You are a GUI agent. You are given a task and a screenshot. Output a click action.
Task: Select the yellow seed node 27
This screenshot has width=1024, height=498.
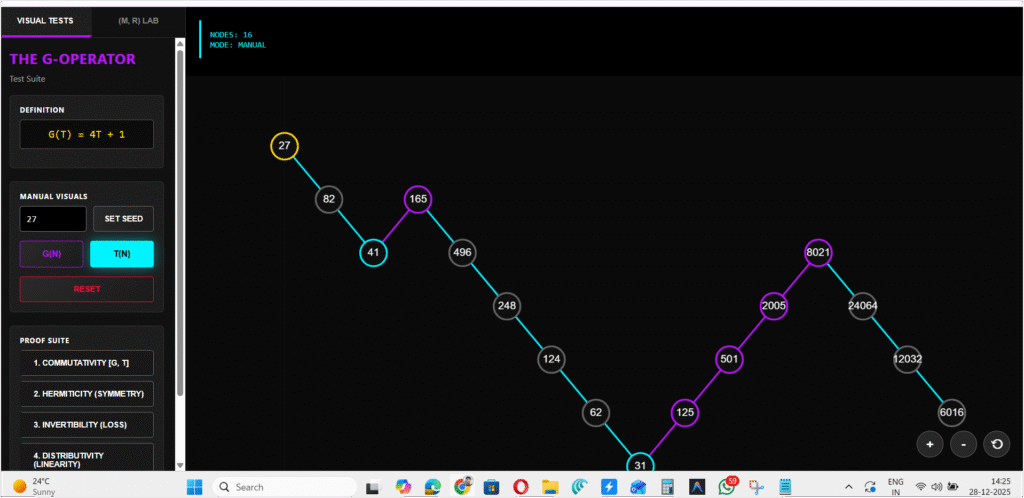(284, 146)
